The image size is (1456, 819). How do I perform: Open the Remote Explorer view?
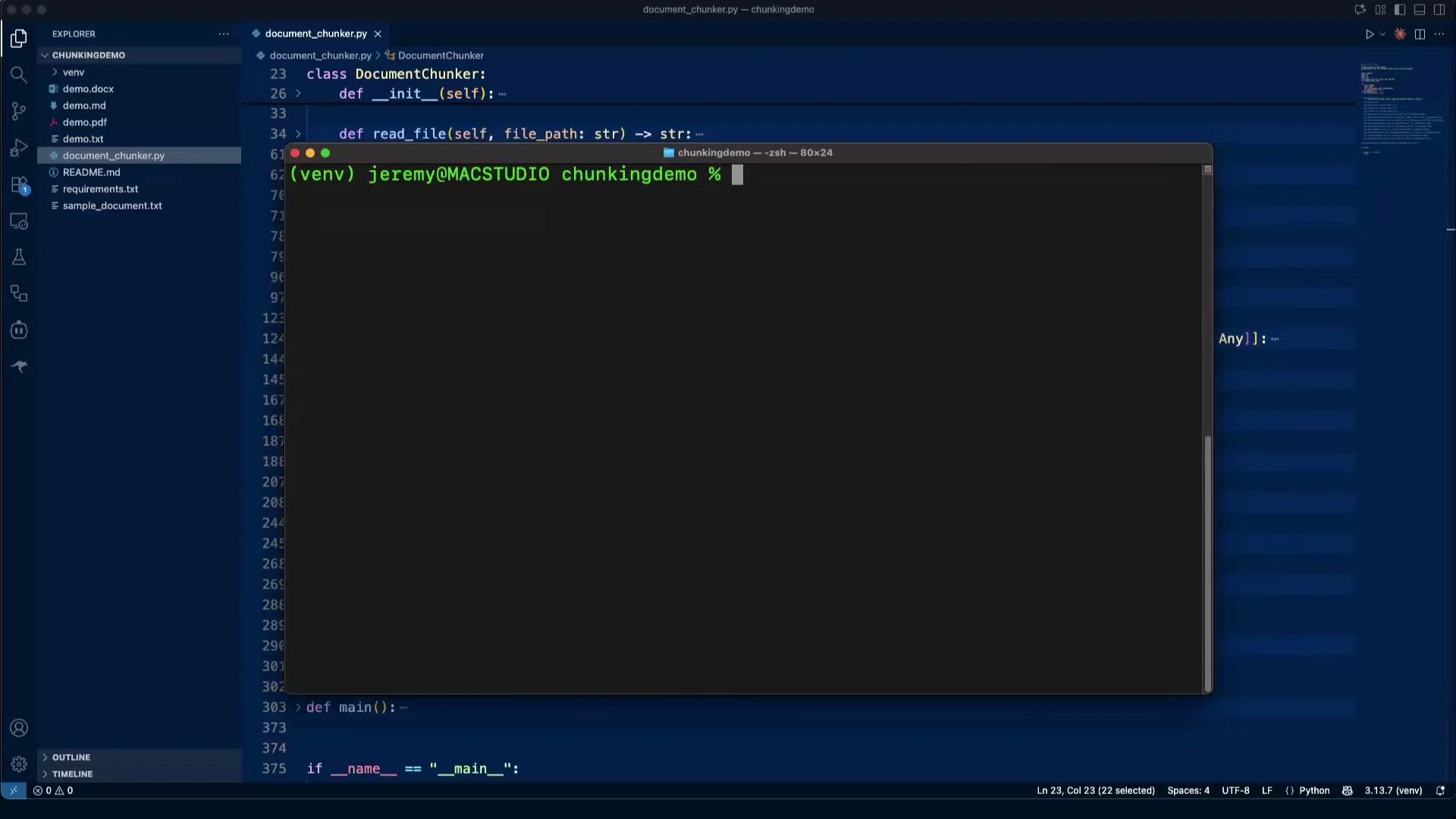click(19, 221)
